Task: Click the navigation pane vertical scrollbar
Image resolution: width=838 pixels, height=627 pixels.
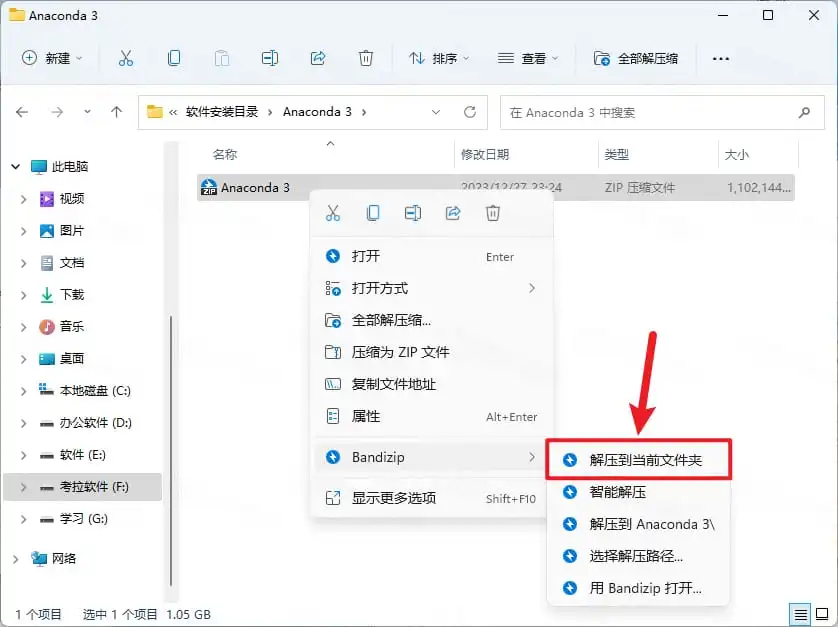Action: pyautogui.click(x=171, y=450)
